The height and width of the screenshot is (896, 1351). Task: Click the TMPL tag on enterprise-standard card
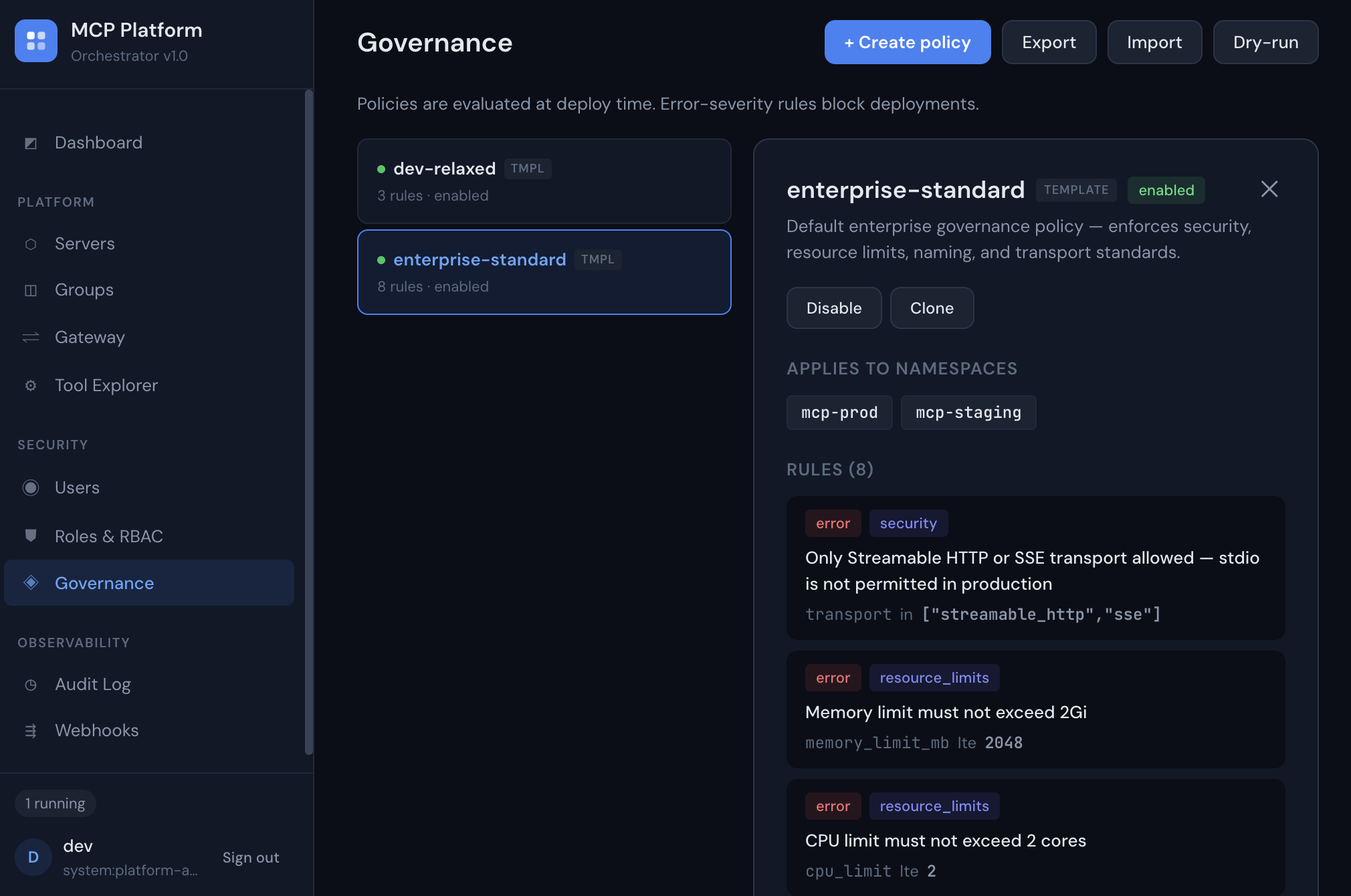click(597, 259)
